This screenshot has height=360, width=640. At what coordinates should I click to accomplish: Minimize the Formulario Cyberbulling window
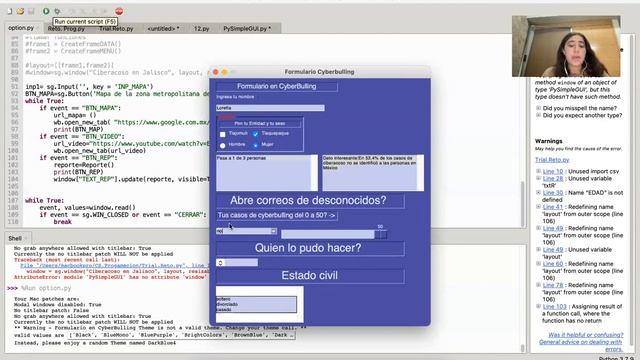tap(224, 72)
